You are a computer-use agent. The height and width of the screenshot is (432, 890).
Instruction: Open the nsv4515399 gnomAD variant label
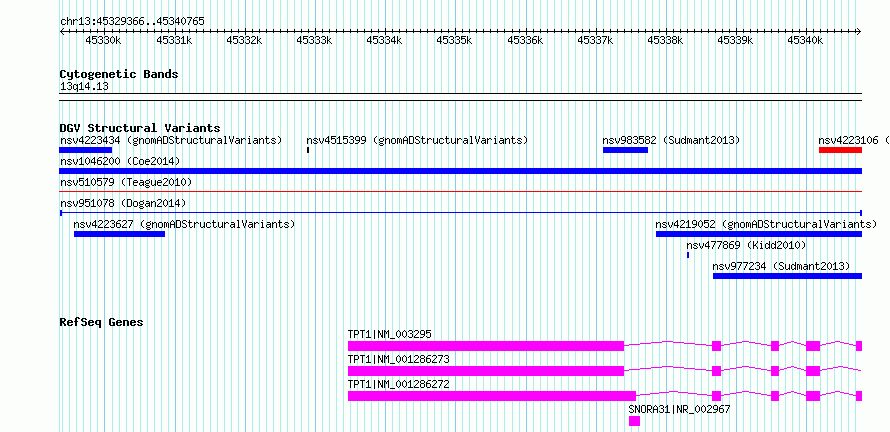pos(417,140)
